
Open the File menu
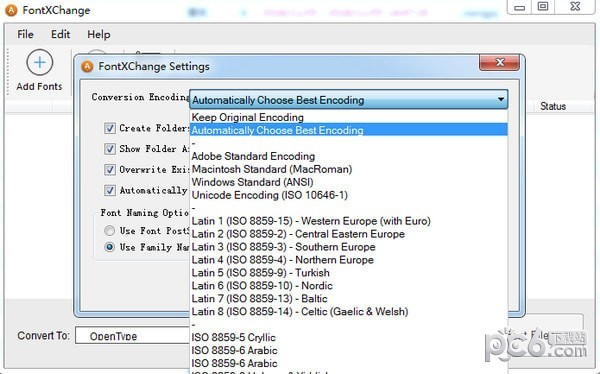[25, 34]
